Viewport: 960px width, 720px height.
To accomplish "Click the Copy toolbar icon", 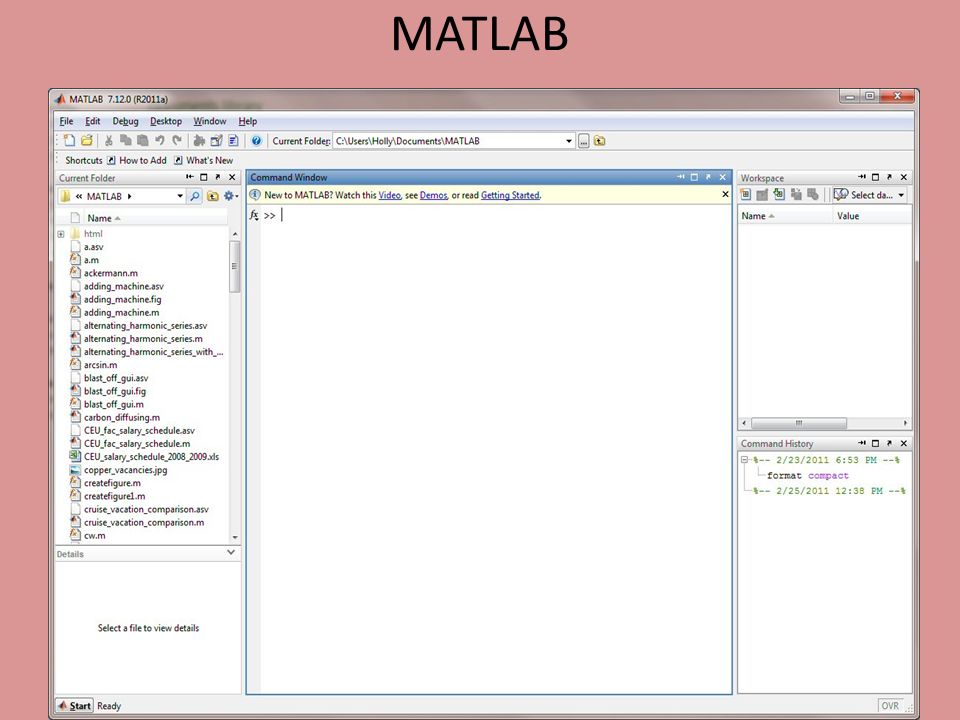I will pyautogui.click(x=126, y=141).
